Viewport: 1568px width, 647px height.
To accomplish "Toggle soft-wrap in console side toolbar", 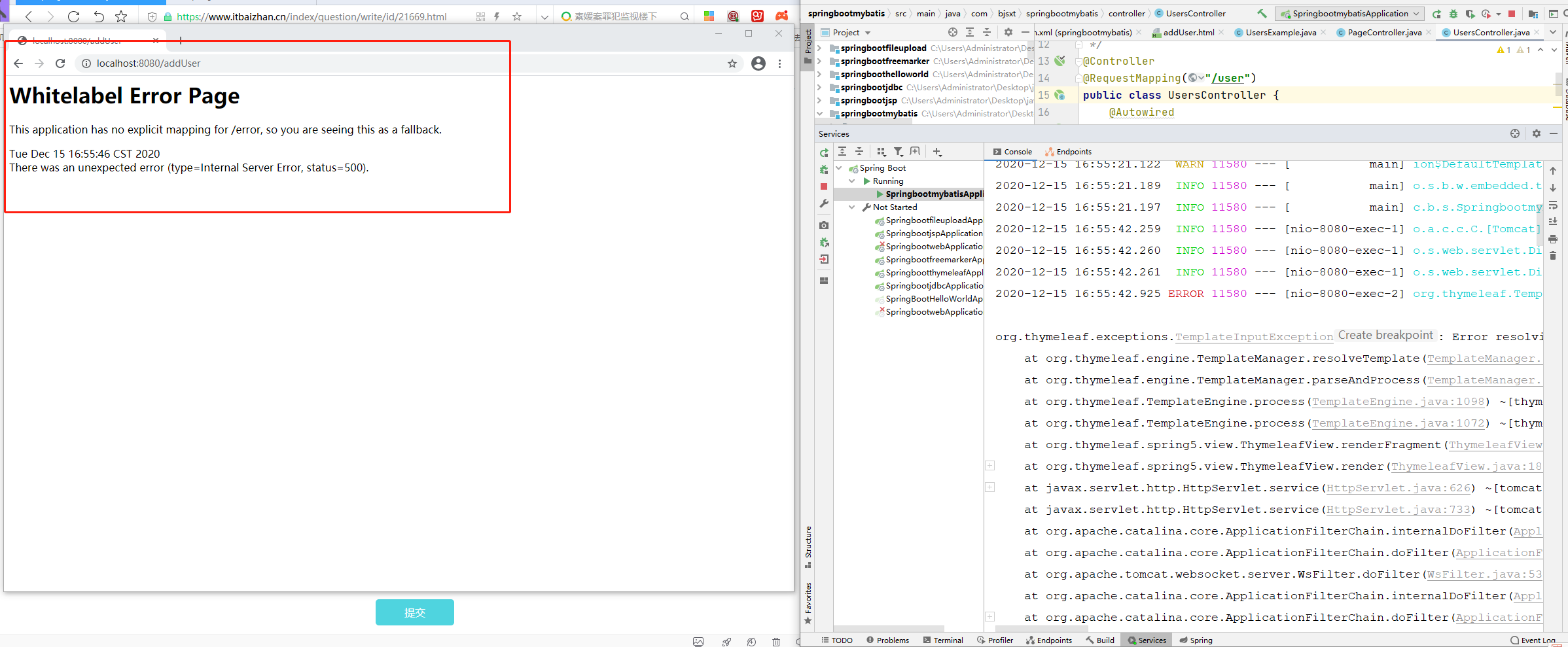I will coord(1553,205).
